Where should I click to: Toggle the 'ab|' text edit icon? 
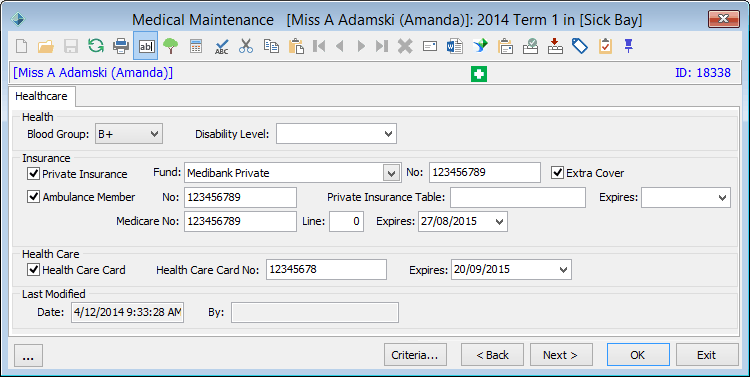click(146, 46)
